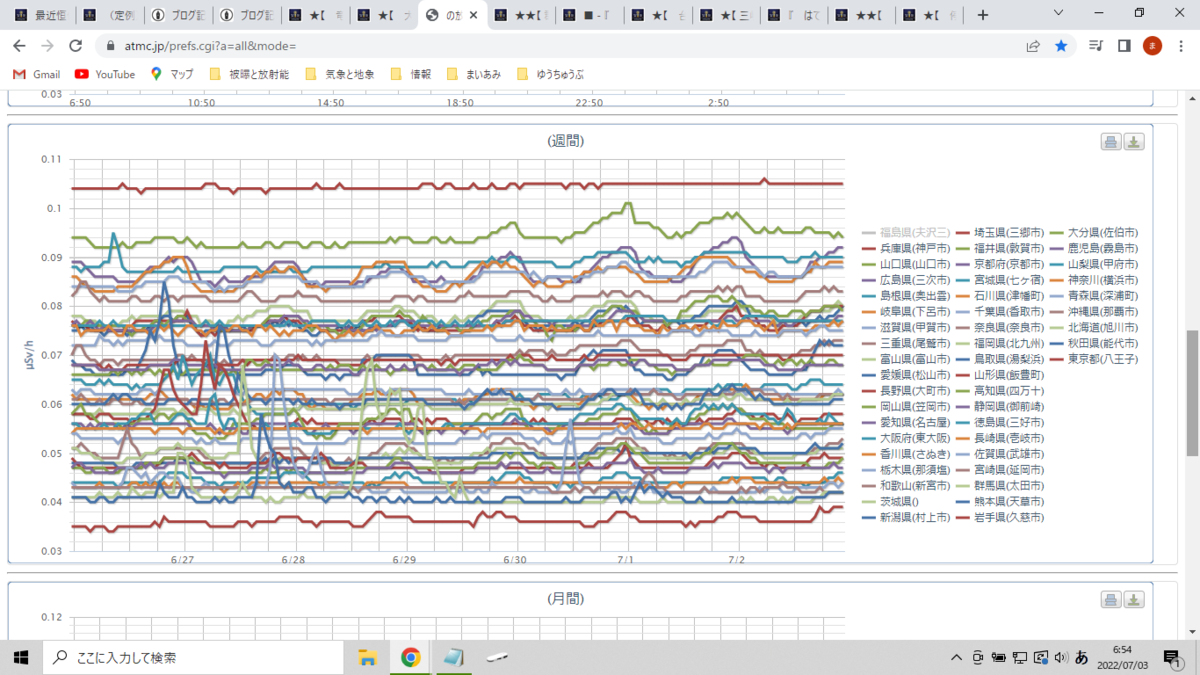Toggle 大阪府(東大阪) legend entry

[906, 438]
